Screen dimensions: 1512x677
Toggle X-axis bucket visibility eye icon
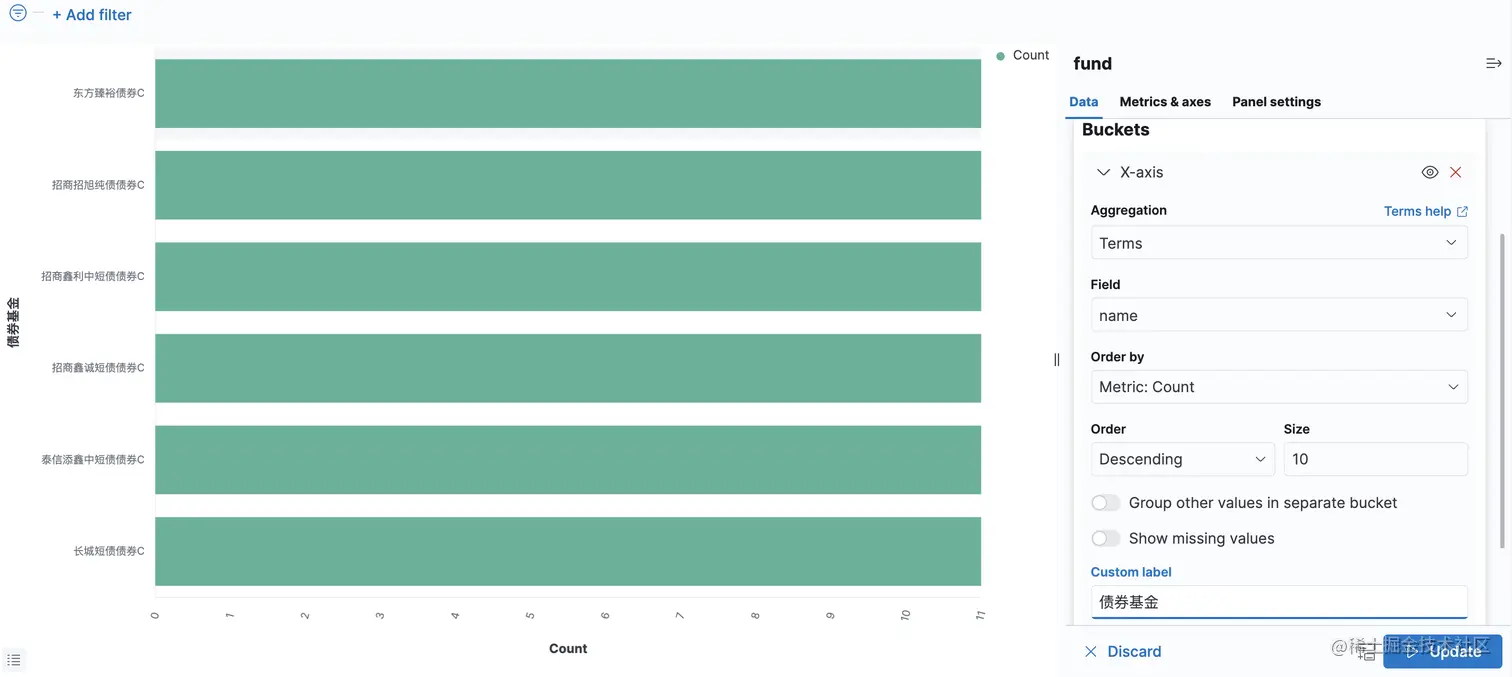pos(1430,172)
